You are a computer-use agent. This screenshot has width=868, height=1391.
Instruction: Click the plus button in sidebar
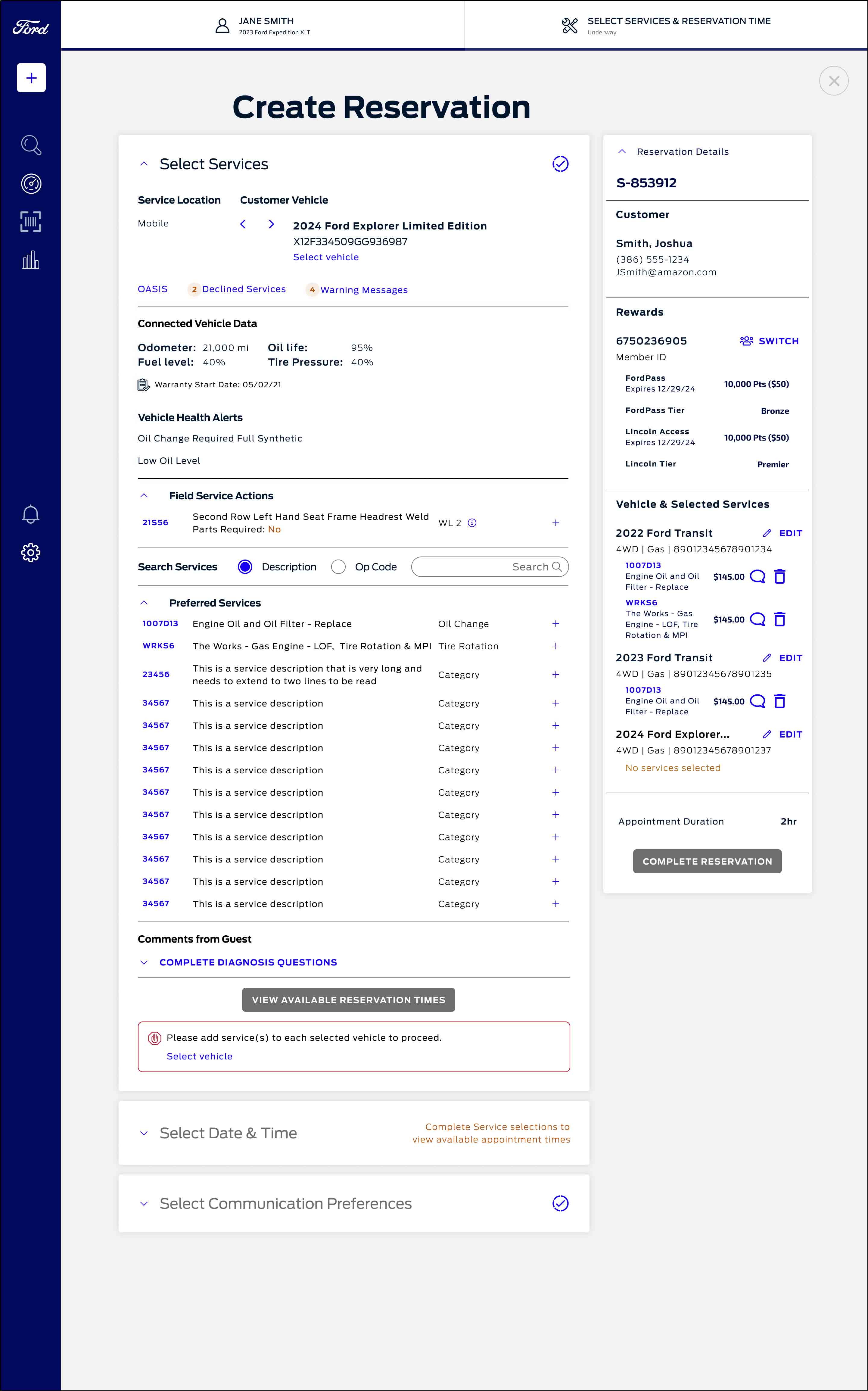[x=31, y=77]
